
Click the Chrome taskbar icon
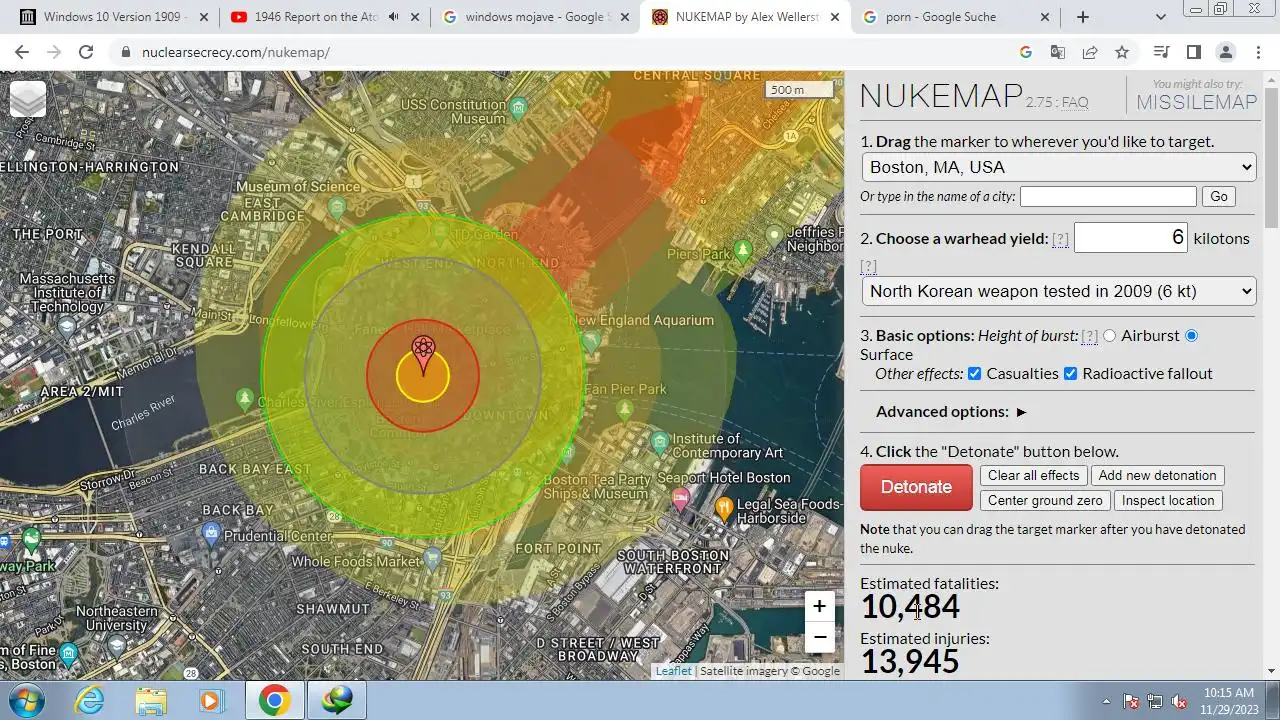pos(274,700)
